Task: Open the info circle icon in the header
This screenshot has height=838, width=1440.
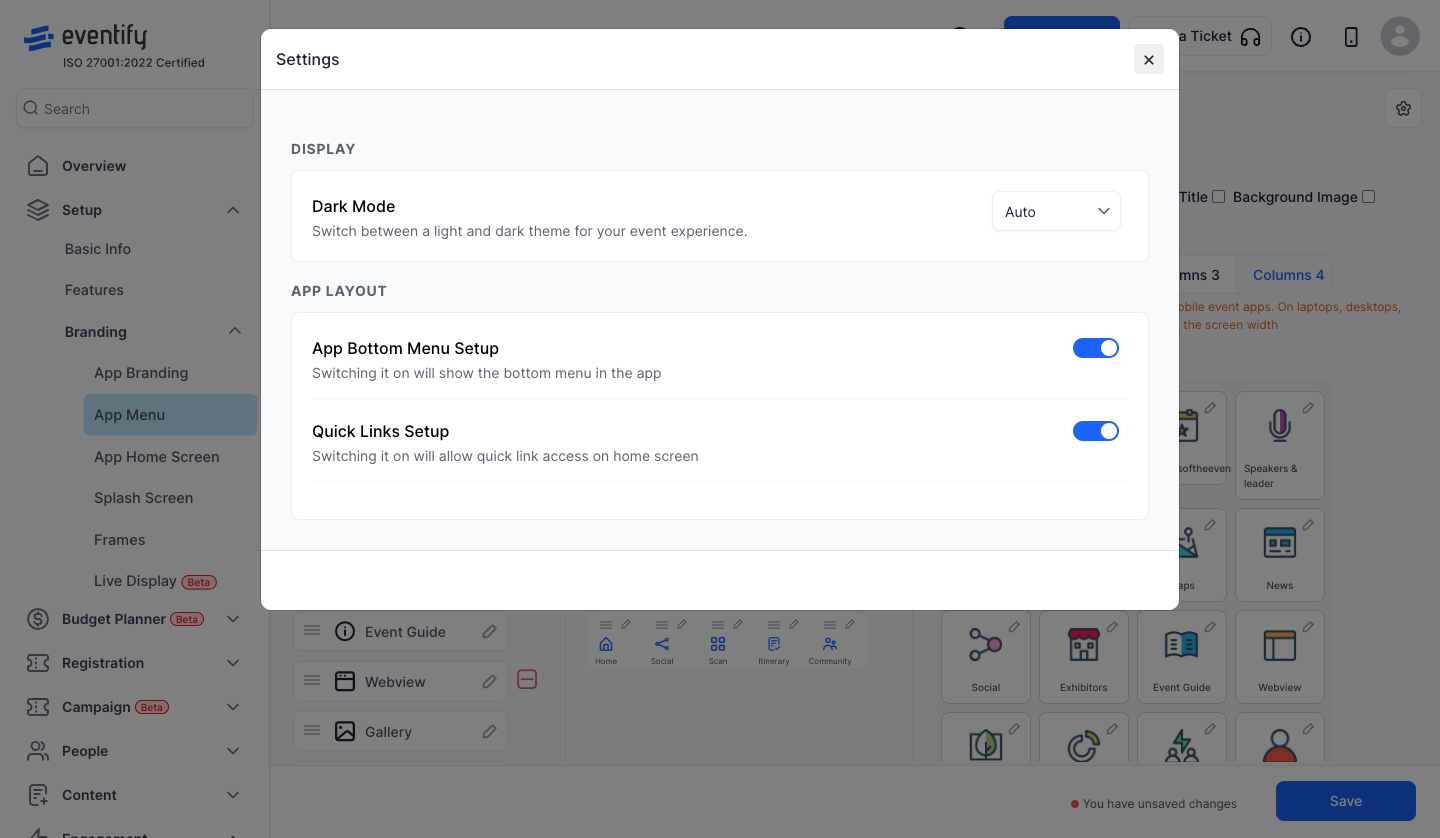Action: 1301,37
